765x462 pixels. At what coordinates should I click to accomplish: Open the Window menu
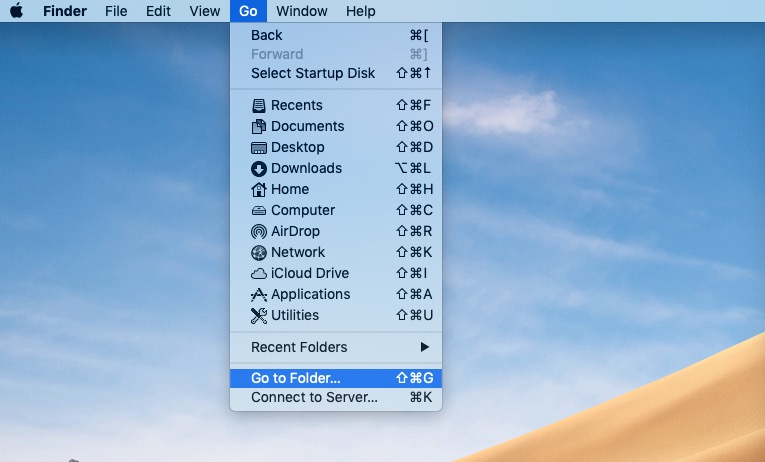pos(302,11)
